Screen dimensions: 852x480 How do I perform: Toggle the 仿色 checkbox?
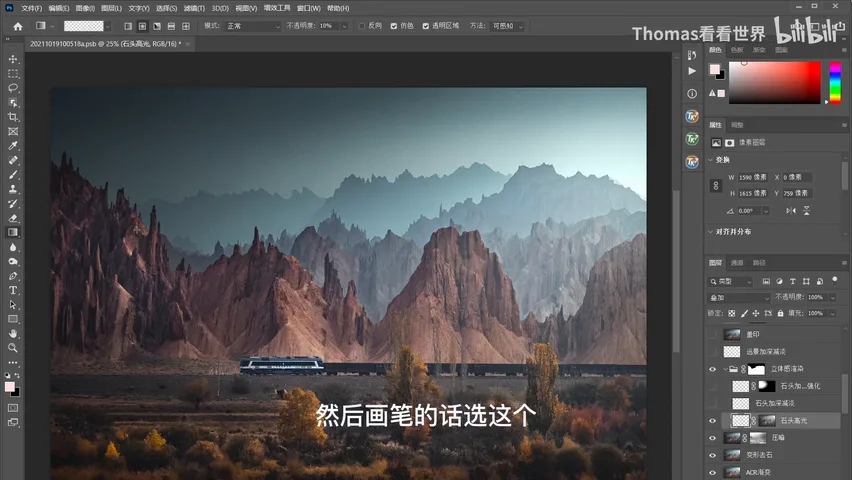(x=394, y=26)
